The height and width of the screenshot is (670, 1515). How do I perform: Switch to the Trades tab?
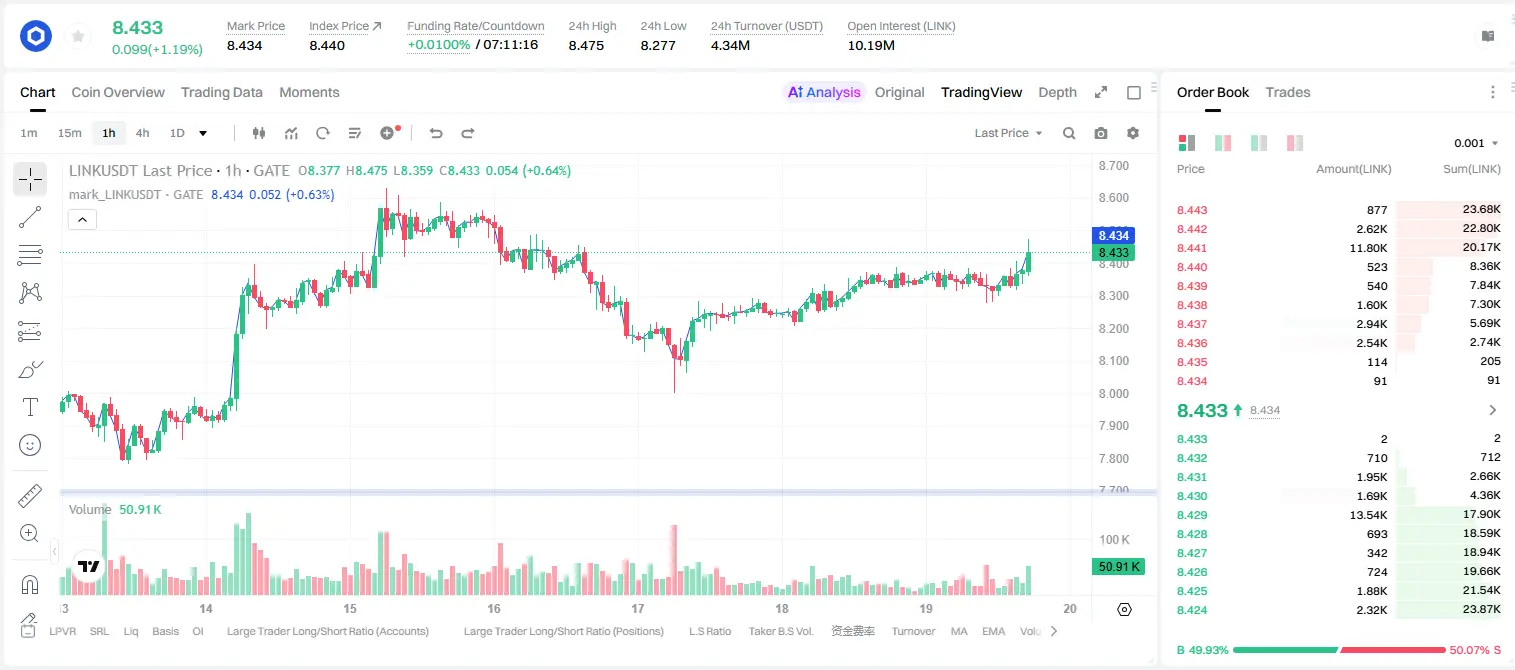[x=1288, y=92]
